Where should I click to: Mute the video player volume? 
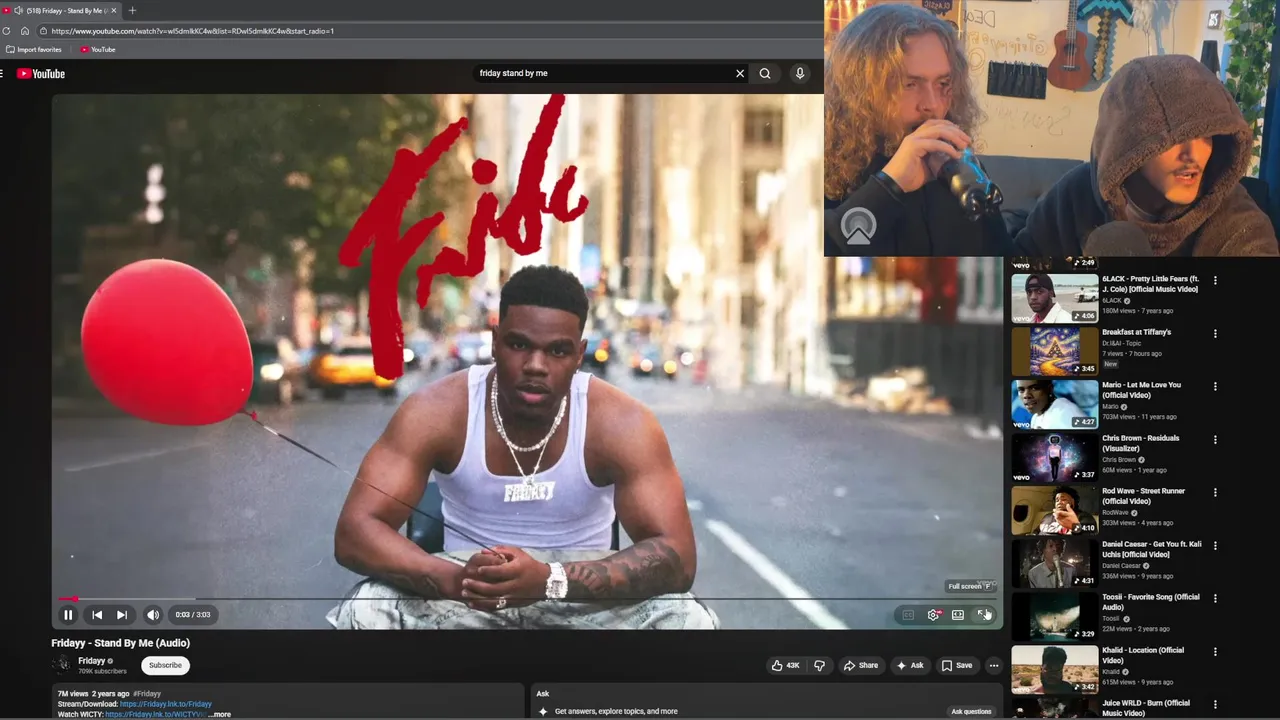pos(153,615)
